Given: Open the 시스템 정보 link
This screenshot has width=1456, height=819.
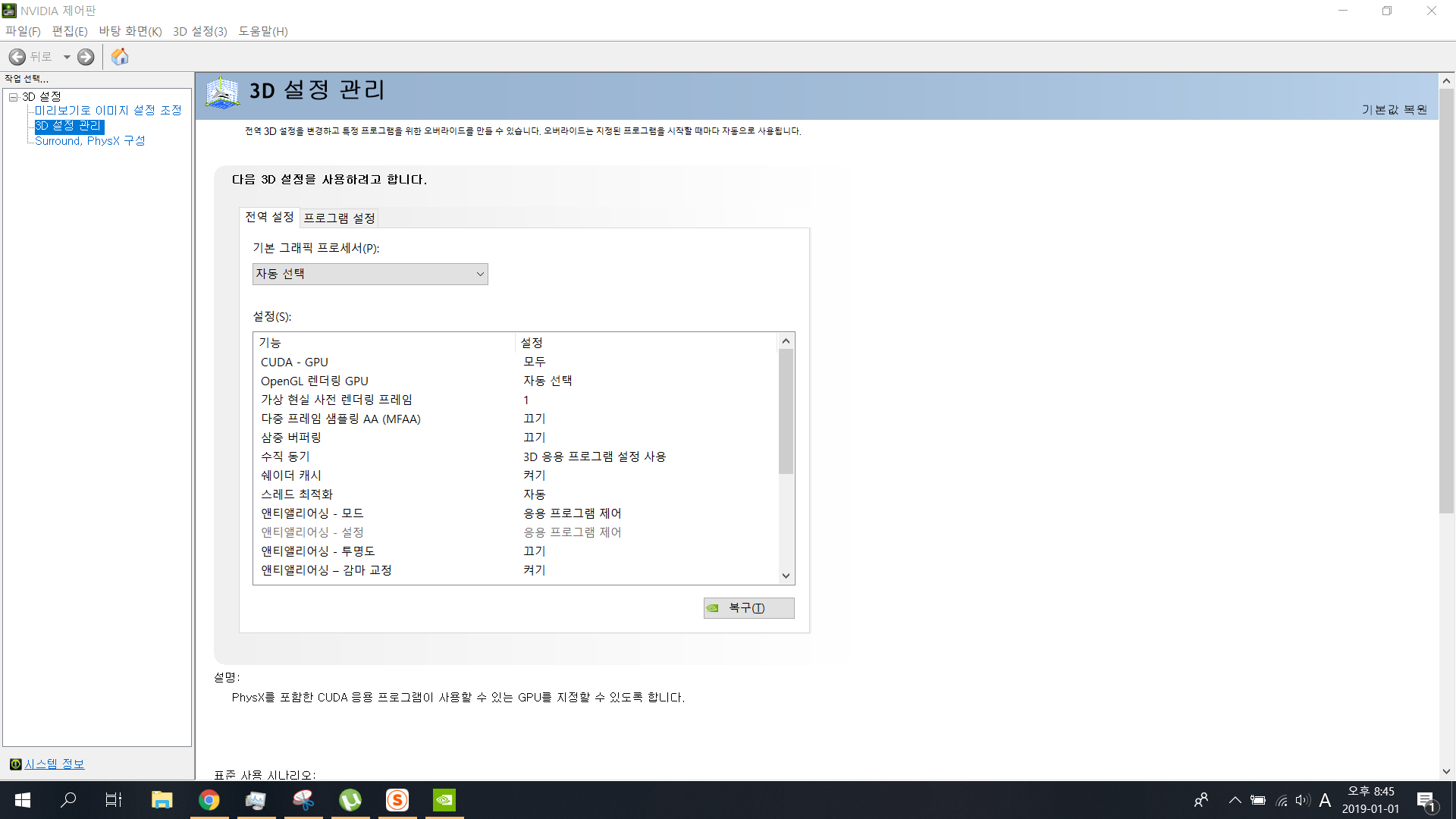Looking at the screenshot, I should pos(55,764).
